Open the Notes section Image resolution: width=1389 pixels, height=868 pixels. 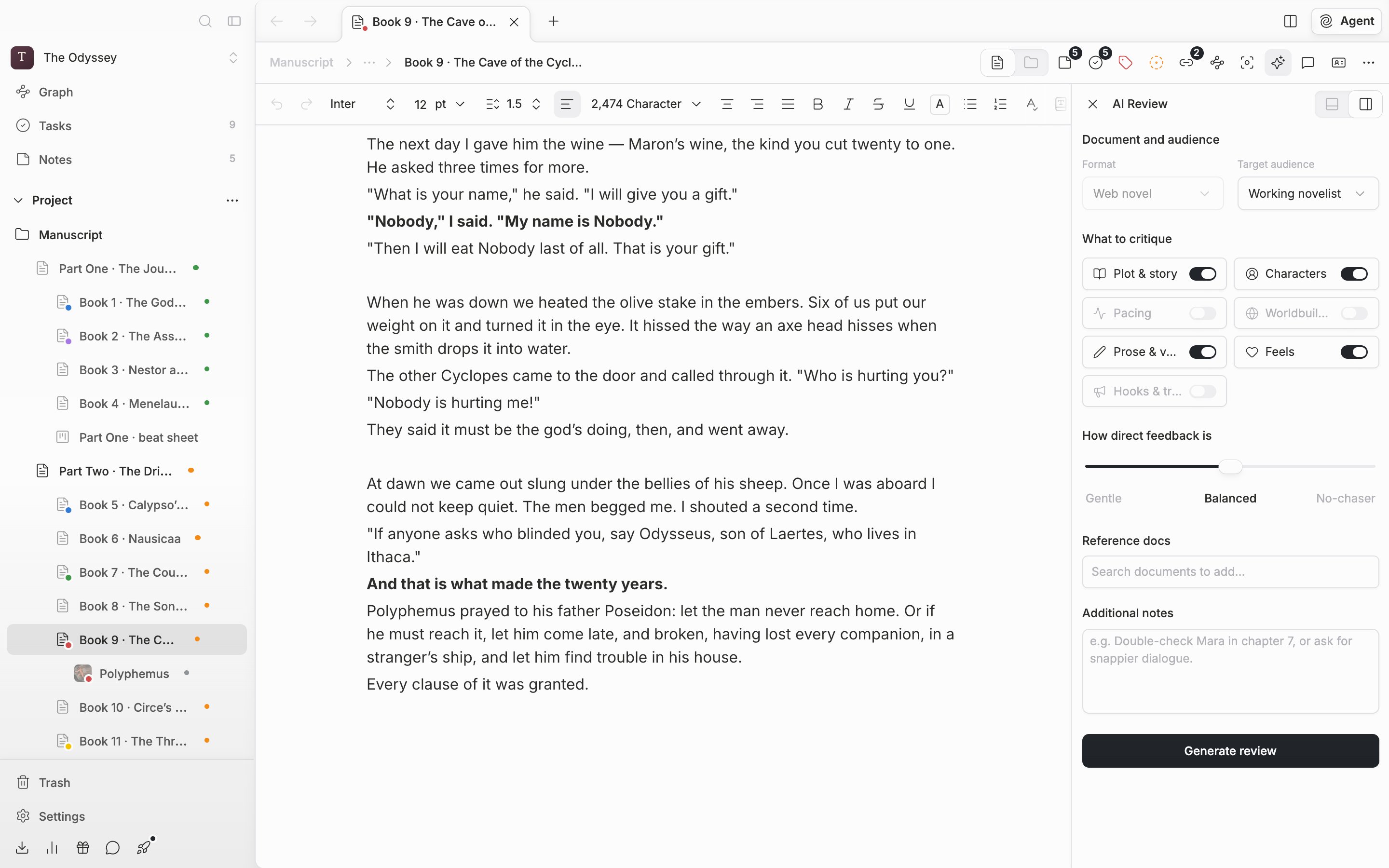tap(55, 160)
